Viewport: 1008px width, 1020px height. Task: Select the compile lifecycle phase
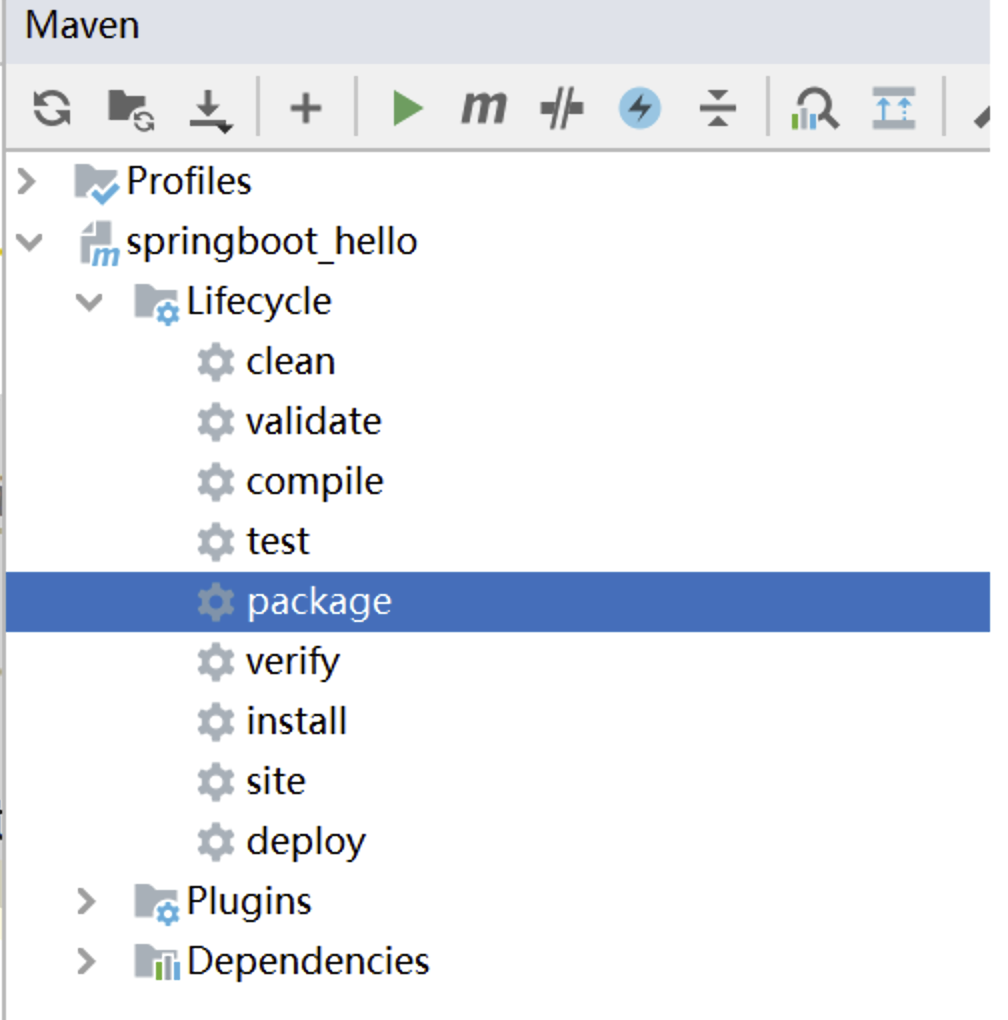point(314,482)
